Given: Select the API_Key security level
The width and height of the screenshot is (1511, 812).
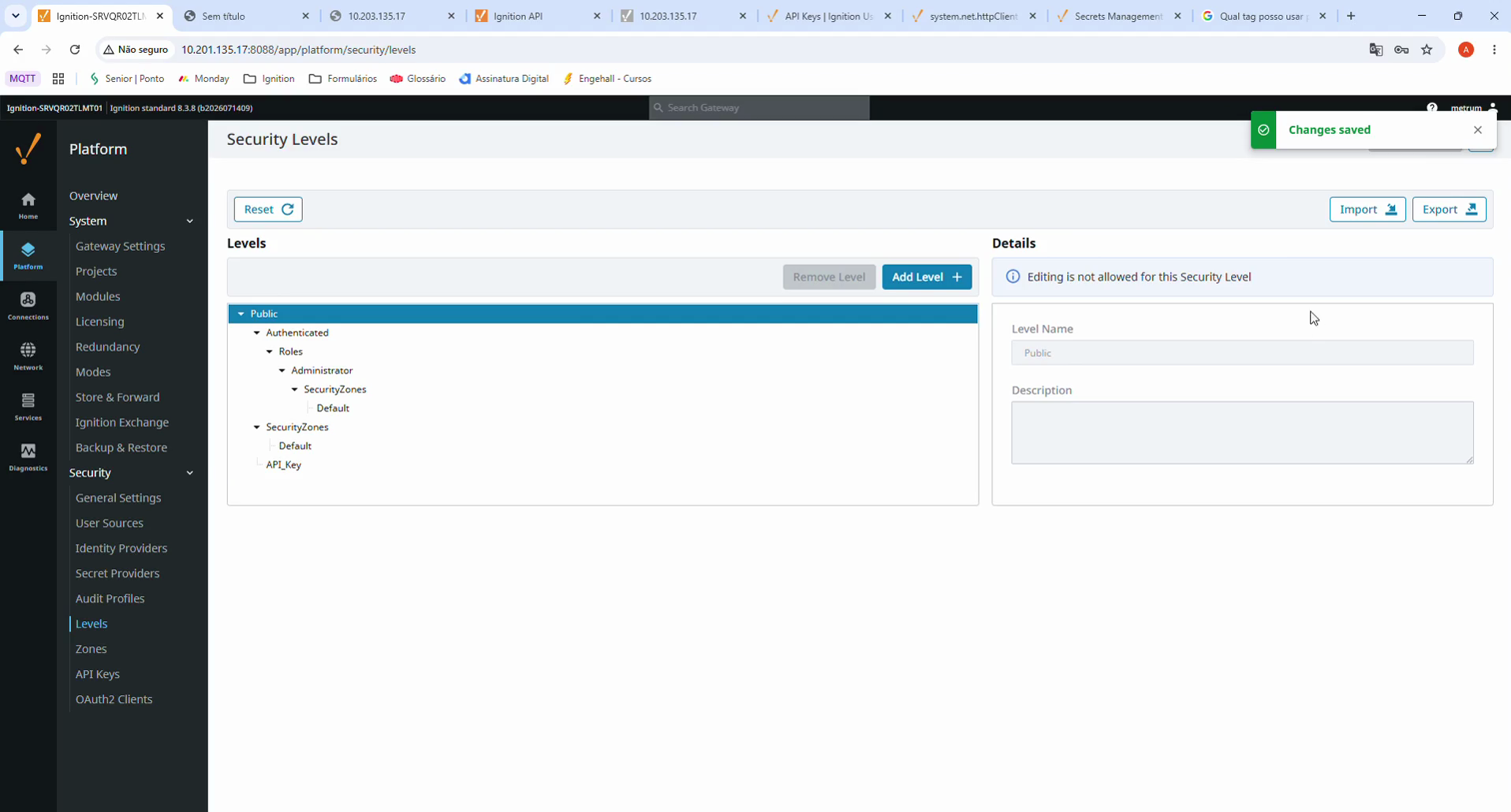Looking at the screenshot, I should [x=284, y=465].
